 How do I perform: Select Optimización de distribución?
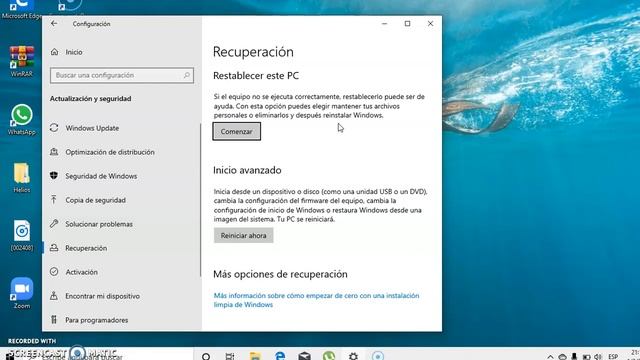pyautogui.click(x=110, y=152)
